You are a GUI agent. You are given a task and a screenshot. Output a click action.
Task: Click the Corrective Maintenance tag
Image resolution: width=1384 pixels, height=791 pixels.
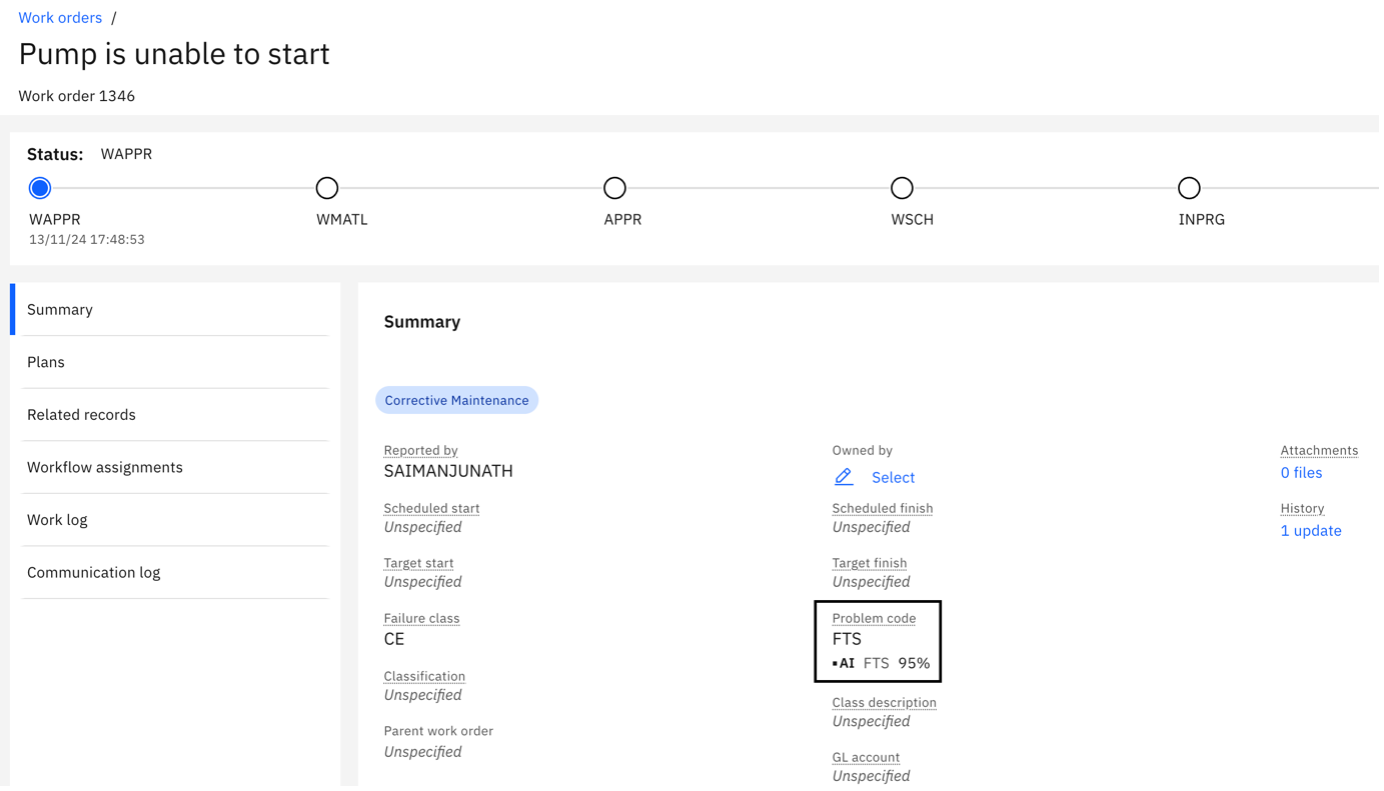click(456, 400)
